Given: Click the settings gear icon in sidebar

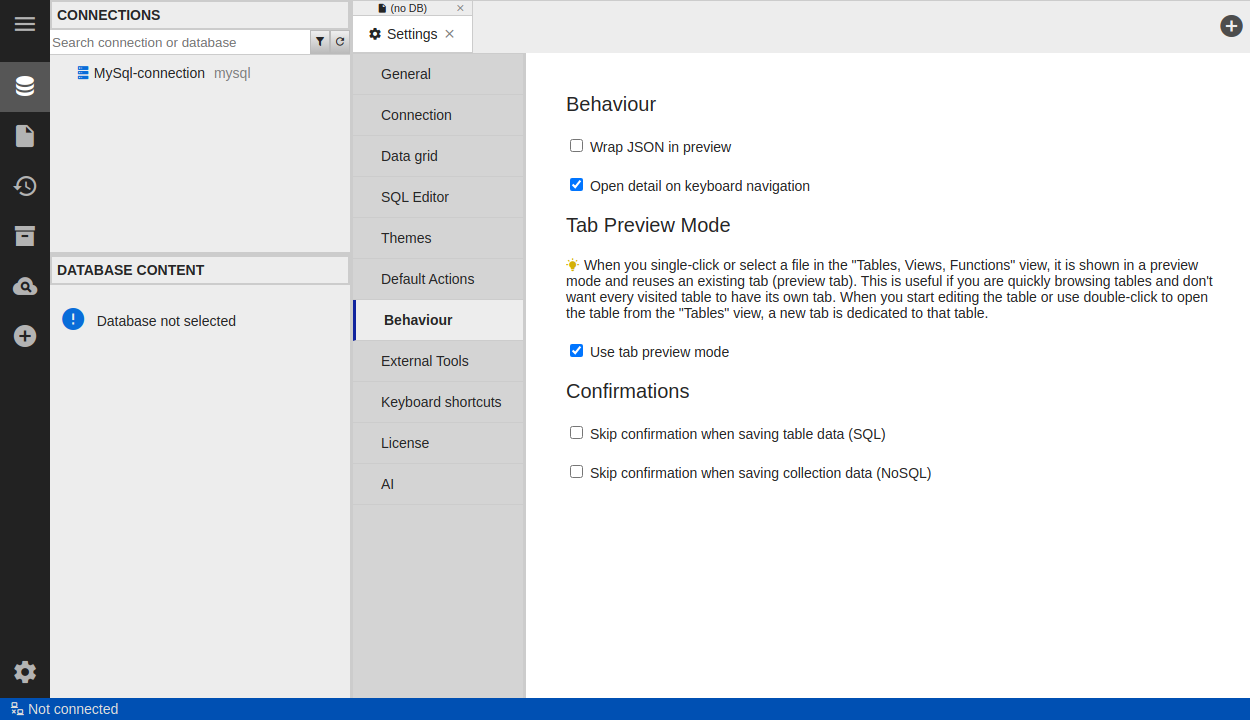Looking at the screenshot, I should pyautogui.click(x=25, y=672).
